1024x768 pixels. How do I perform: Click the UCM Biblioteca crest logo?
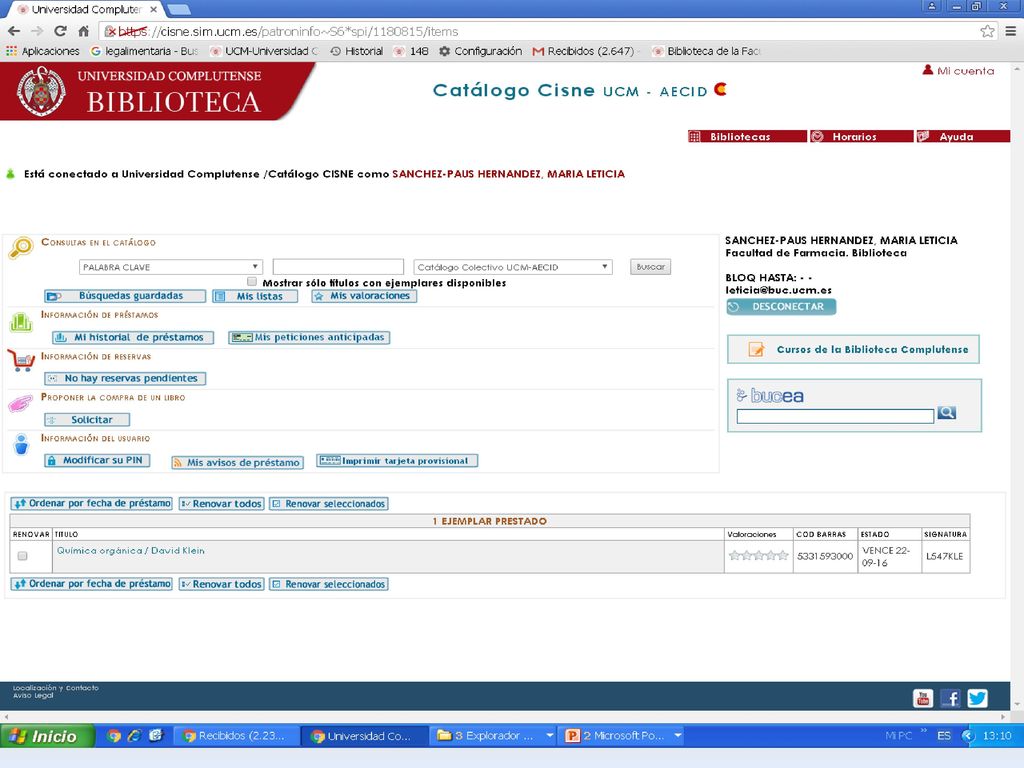point(41,91)
